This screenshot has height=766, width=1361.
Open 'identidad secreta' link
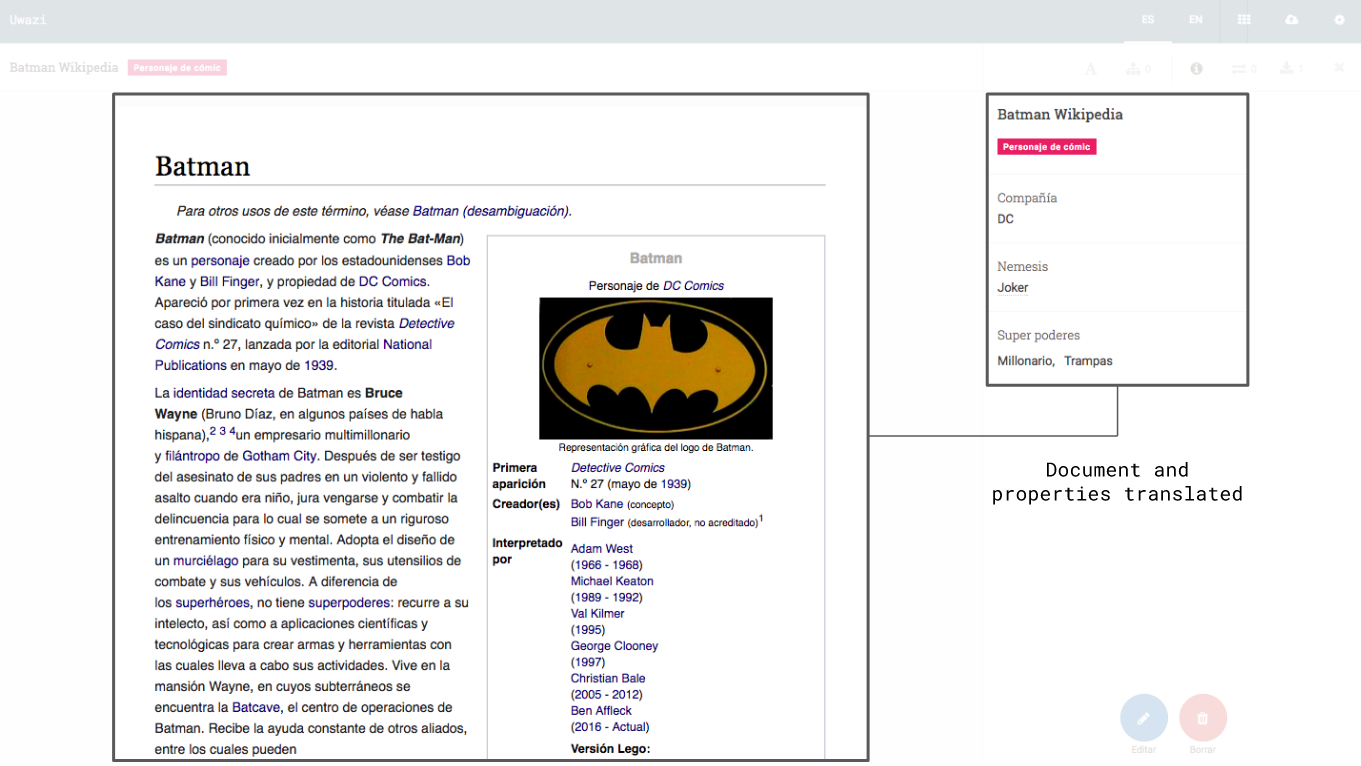tap(224, 393)
